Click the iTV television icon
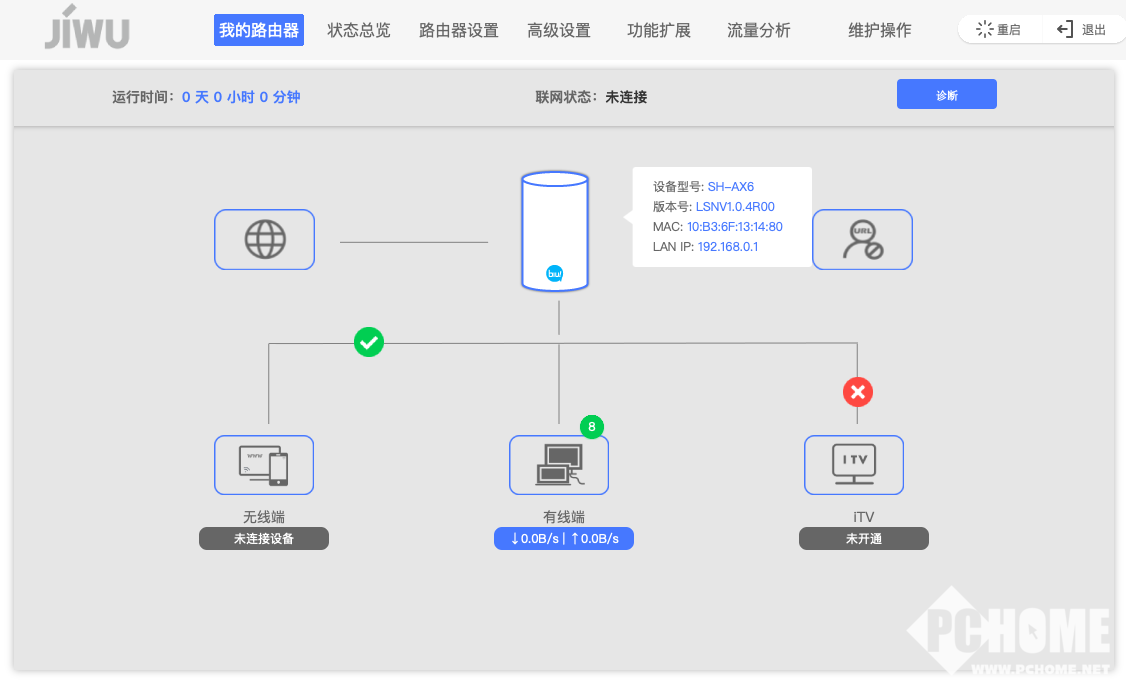The width and height of the screenshot is (1126, 695). click(854, 465)
